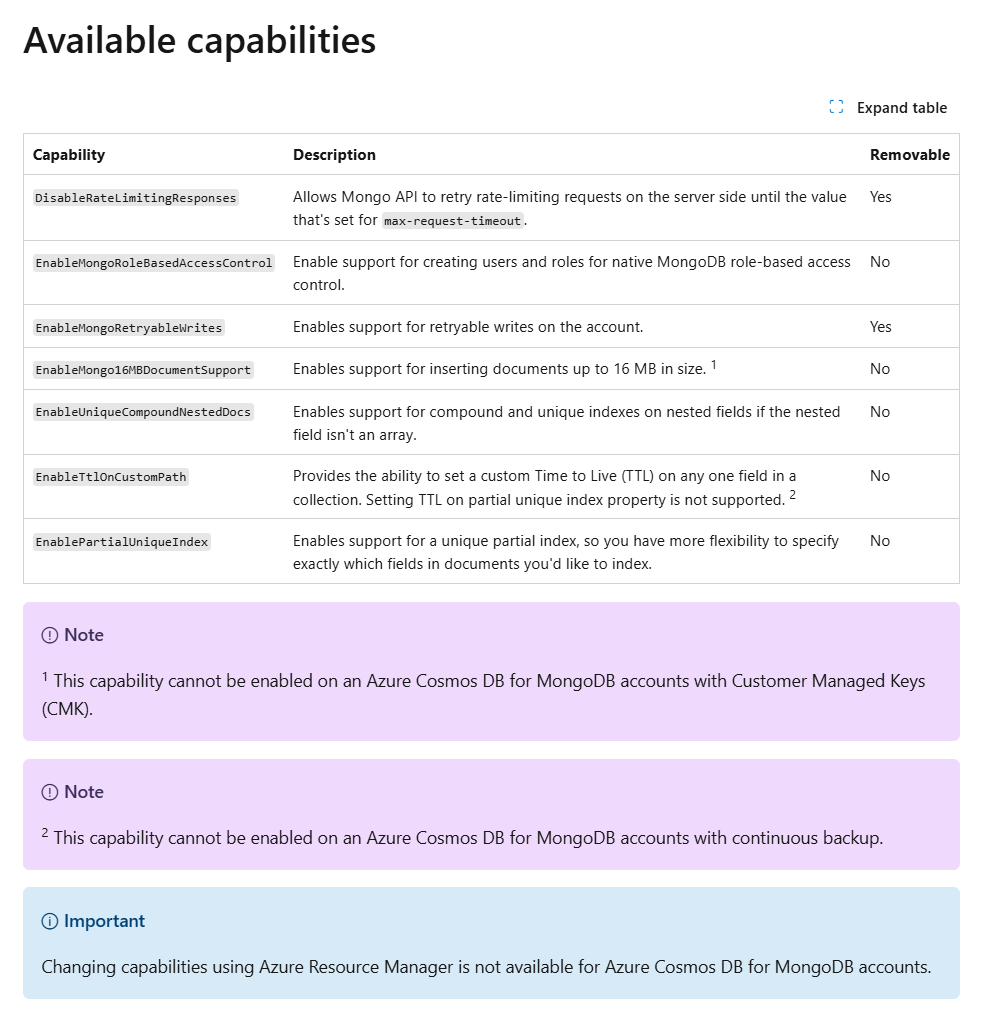Select the Available capabilities heading
The width and height of the screenshot is (990, 1012).
200,40
